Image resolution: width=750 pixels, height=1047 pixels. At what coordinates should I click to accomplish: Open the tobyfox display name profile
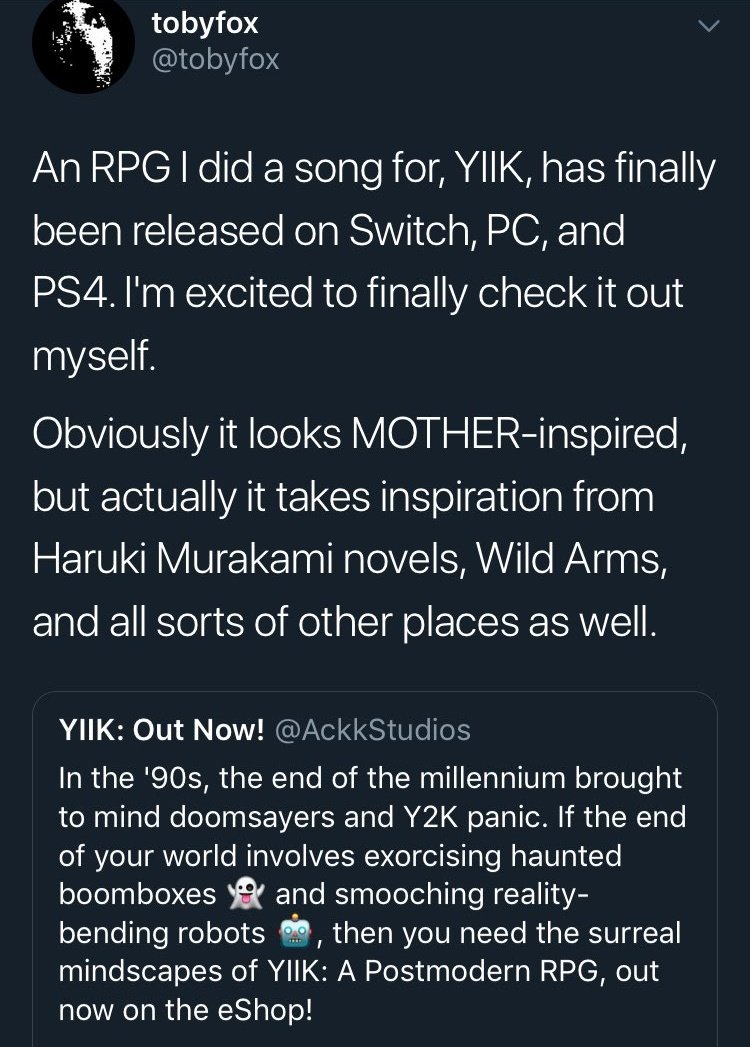click(x=205, y=23)
